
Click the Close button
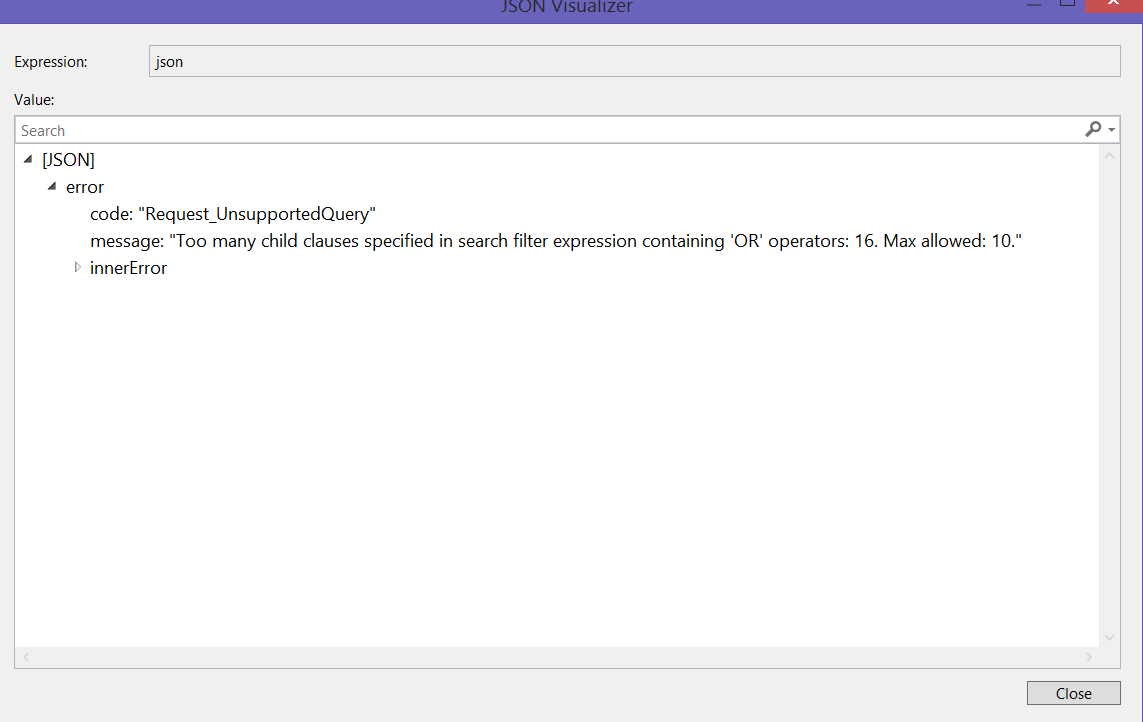[x=1074, y=692]
